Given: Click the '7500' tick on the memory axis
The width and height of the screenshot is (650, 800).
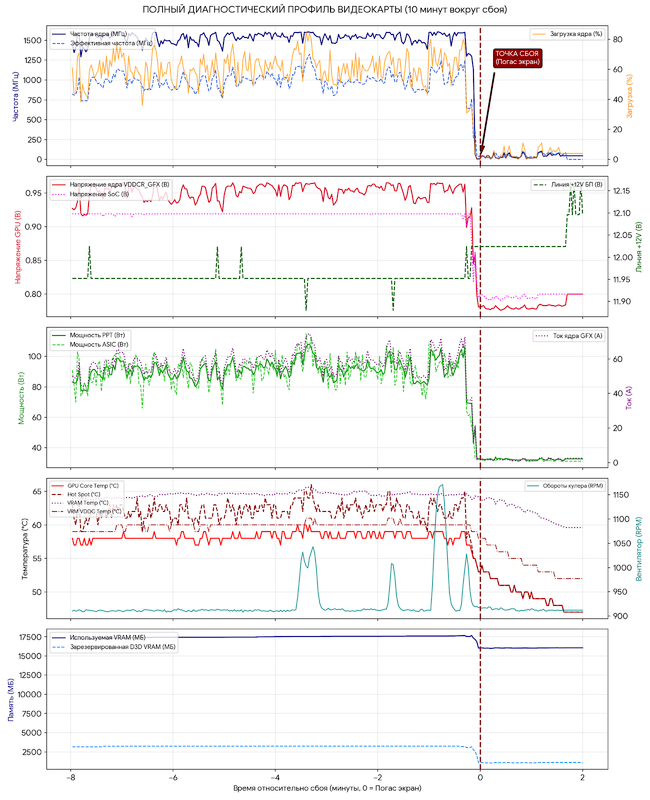Looking at the screenshot, I should pos(33,714).
